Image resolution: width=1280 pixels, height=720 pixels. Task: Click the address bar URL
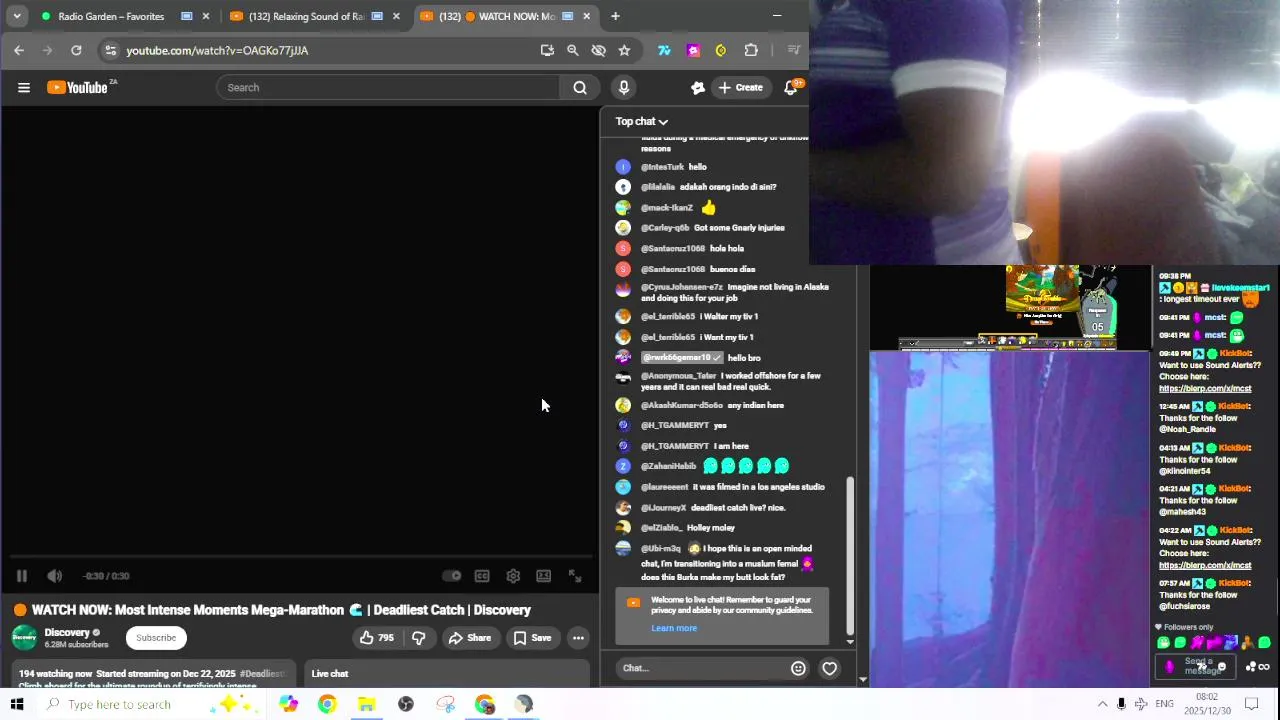pyautogui.click(x=217, y=51)
